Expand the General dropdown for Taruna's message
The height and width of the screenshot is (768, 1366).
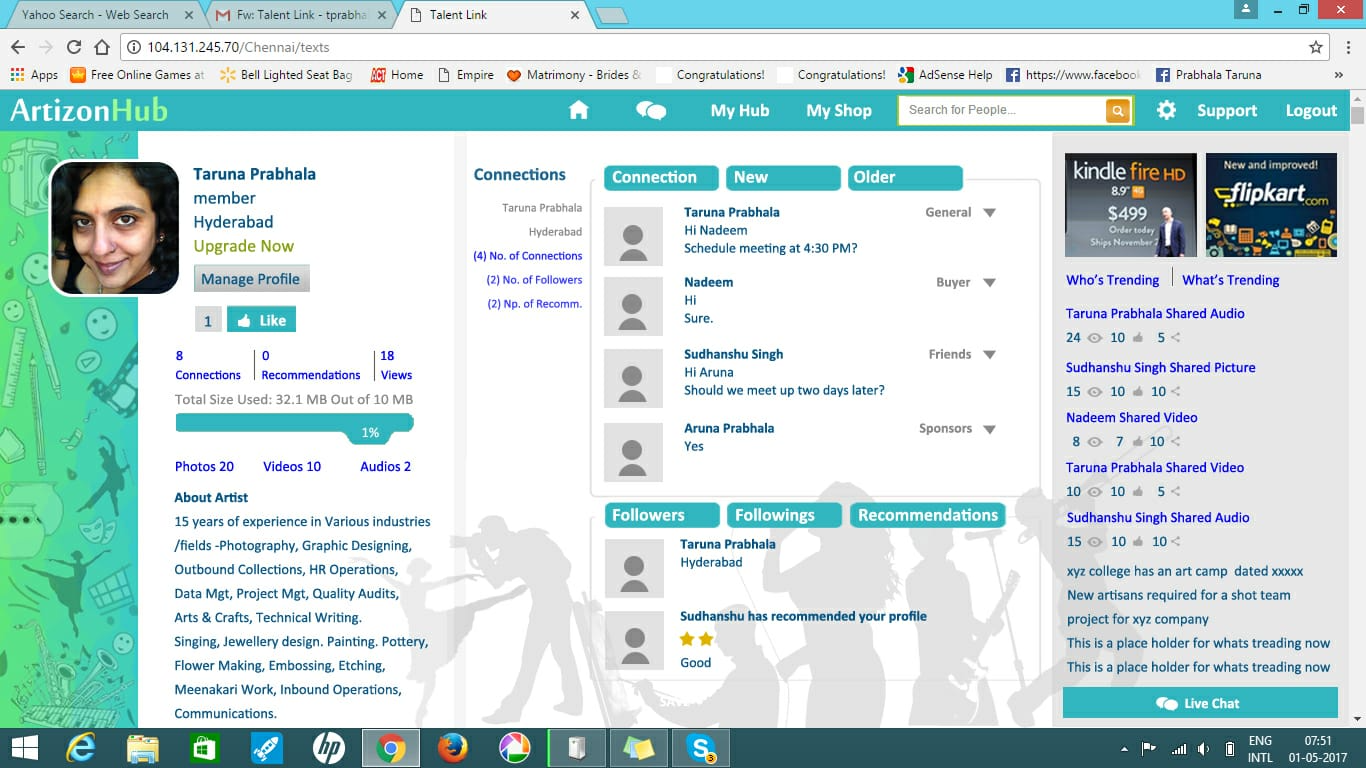[989, 213]
